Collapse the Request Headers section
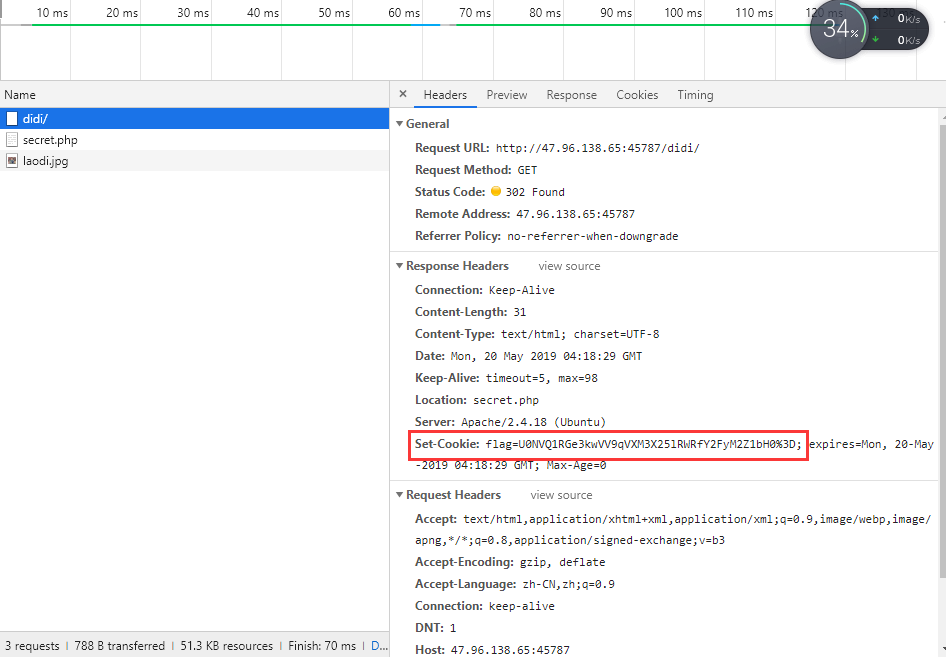The image size is (946, 657). tap(399, 495)
